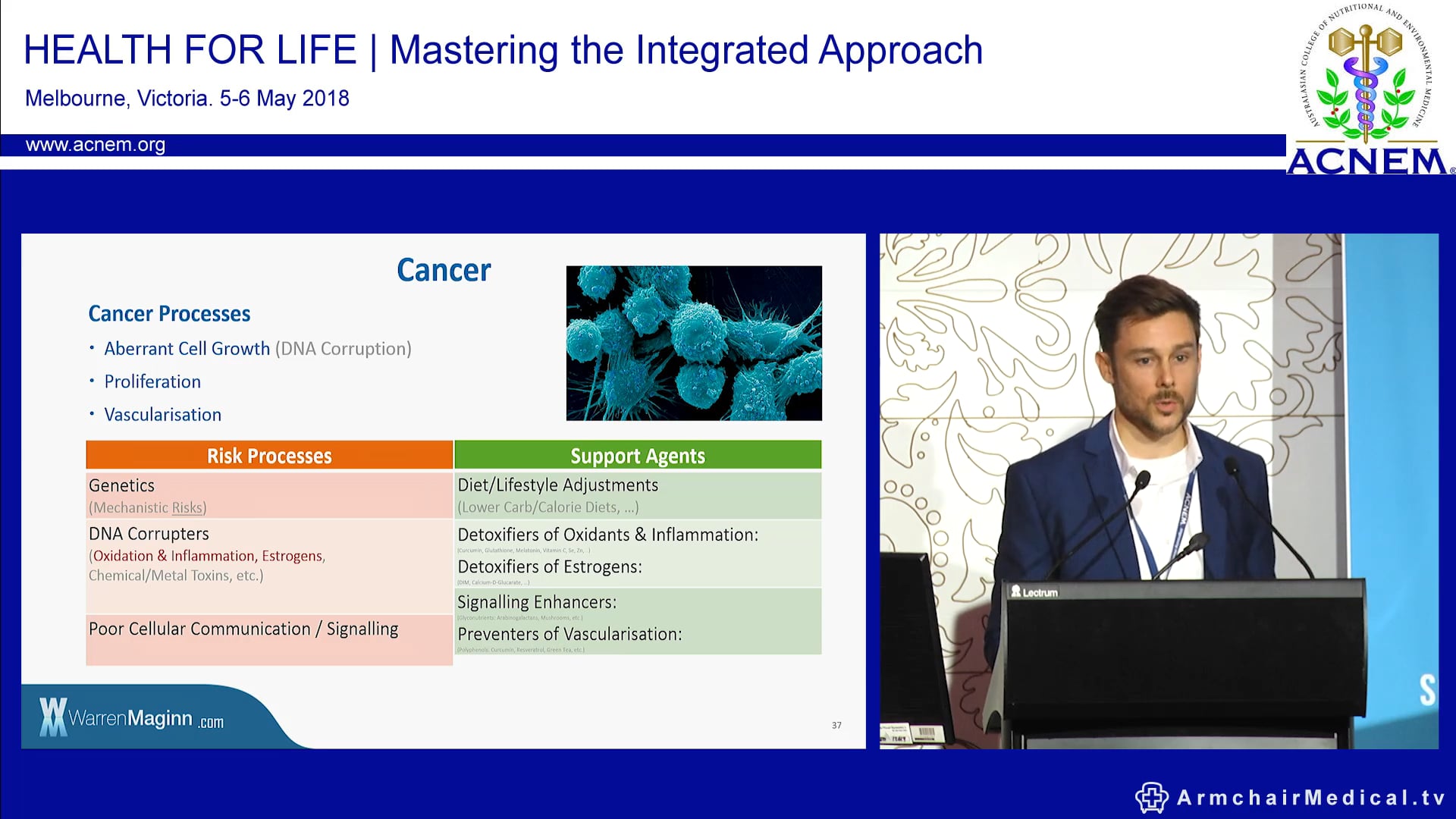Viewport: 1456px width, 819px height.
Task: Select the ArmchairMedical.tv crosshair icon
Action: pyautogui.click(x=1150, y=798)
